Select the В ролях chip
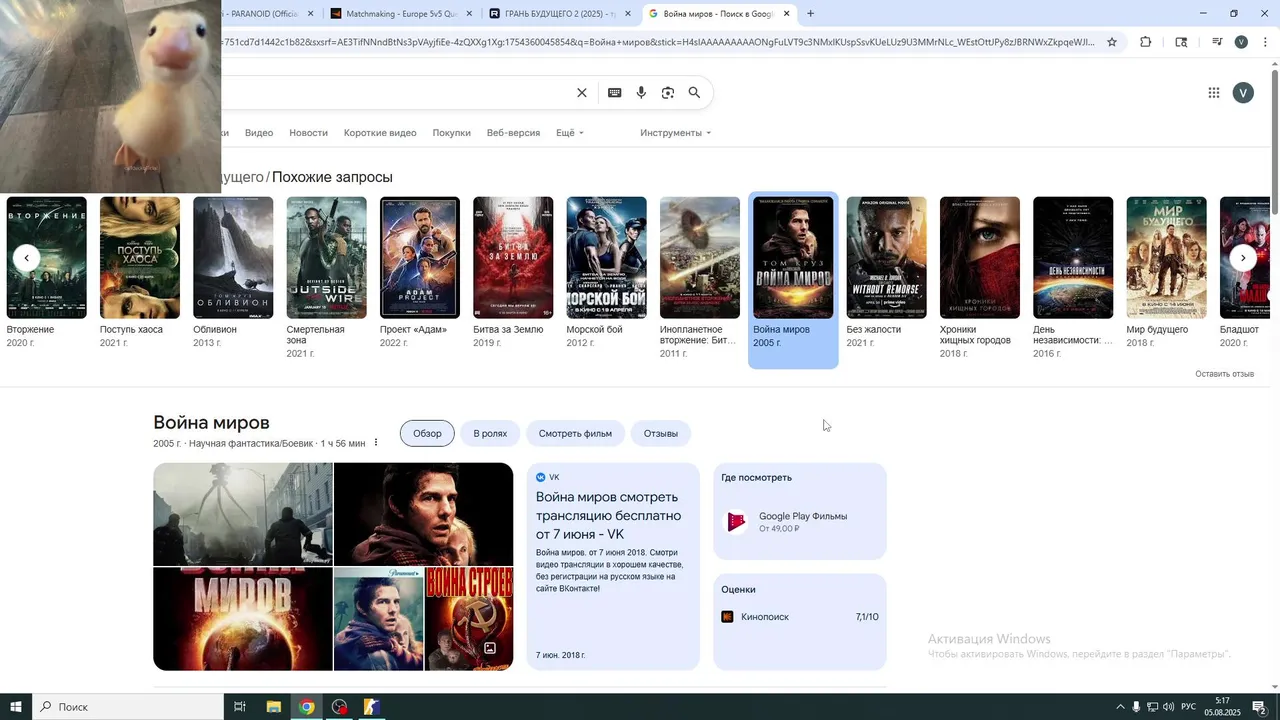The height and width of the screenshot is (720, 1280). click(x=490, y=433)
